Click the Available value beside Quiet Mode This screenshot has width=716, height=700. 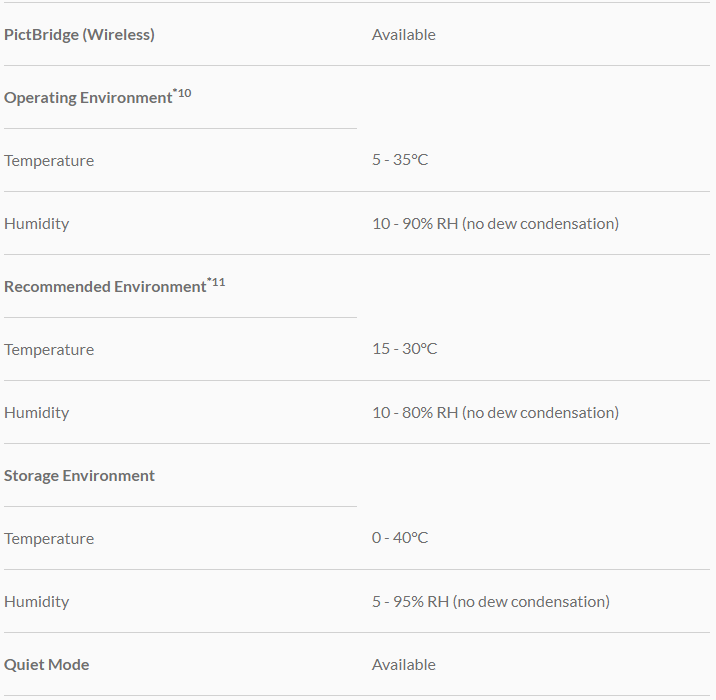coord(403,665)
